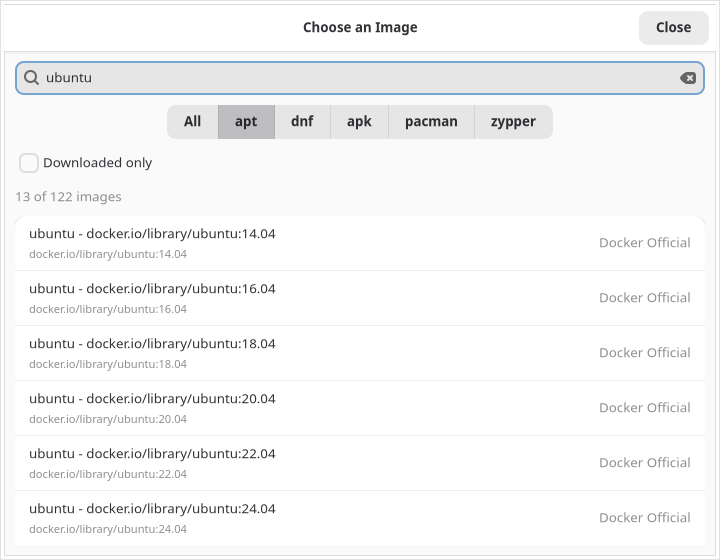The height and width of the screenshot is (560, 720).
Task: Switch to the dnf filter
Action: pos(302,122)
